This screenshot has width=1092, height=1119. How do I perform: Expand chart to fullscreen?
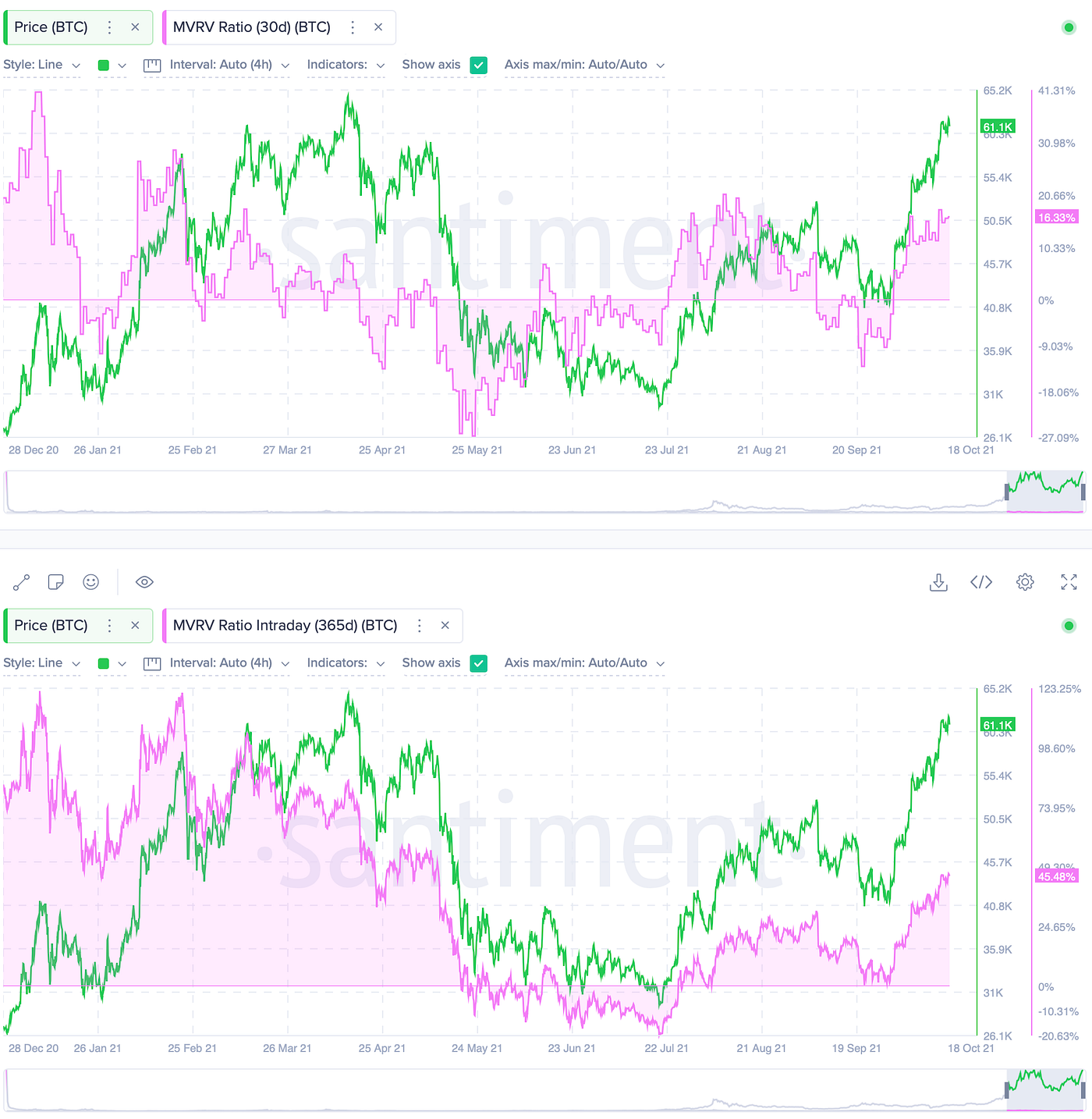click(x=1069, y=582)
